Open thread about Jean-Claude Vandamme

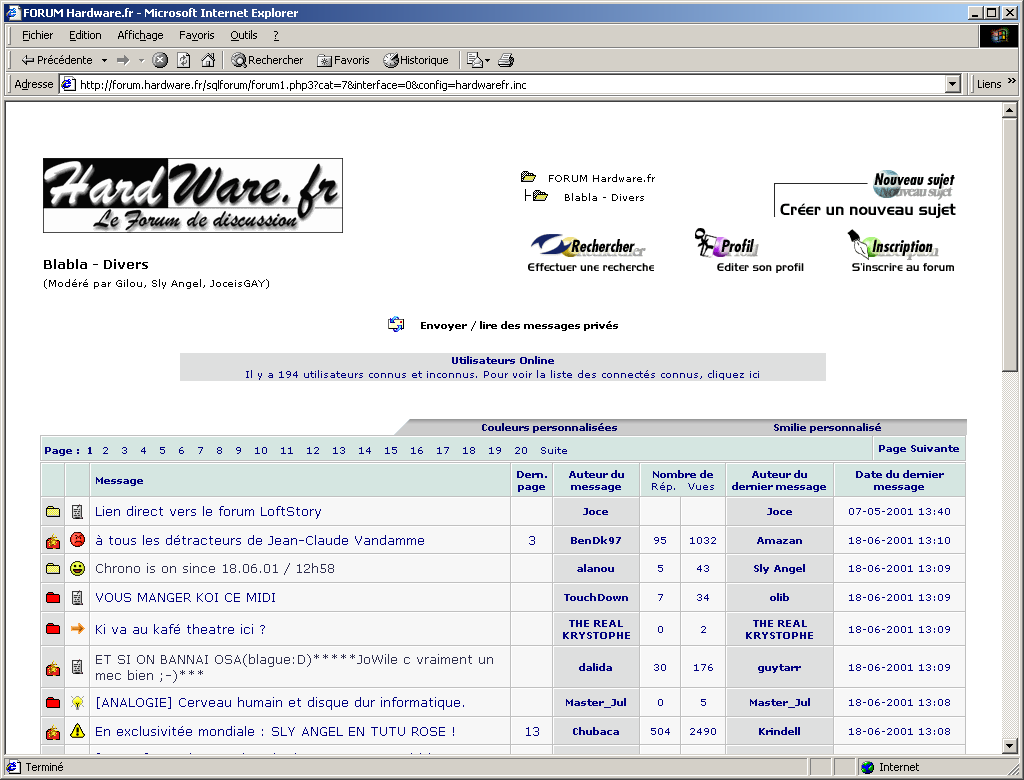259,540
